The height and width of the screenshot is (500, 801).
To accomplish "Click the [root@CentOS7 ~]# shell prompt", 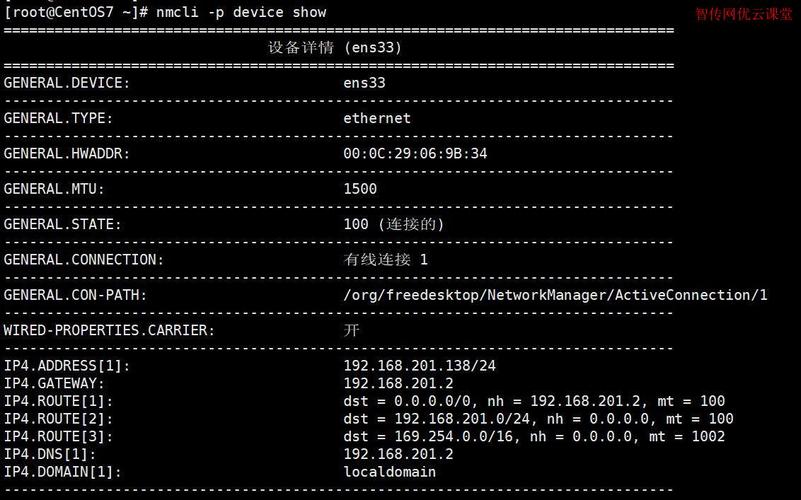I will pos(76,12).
